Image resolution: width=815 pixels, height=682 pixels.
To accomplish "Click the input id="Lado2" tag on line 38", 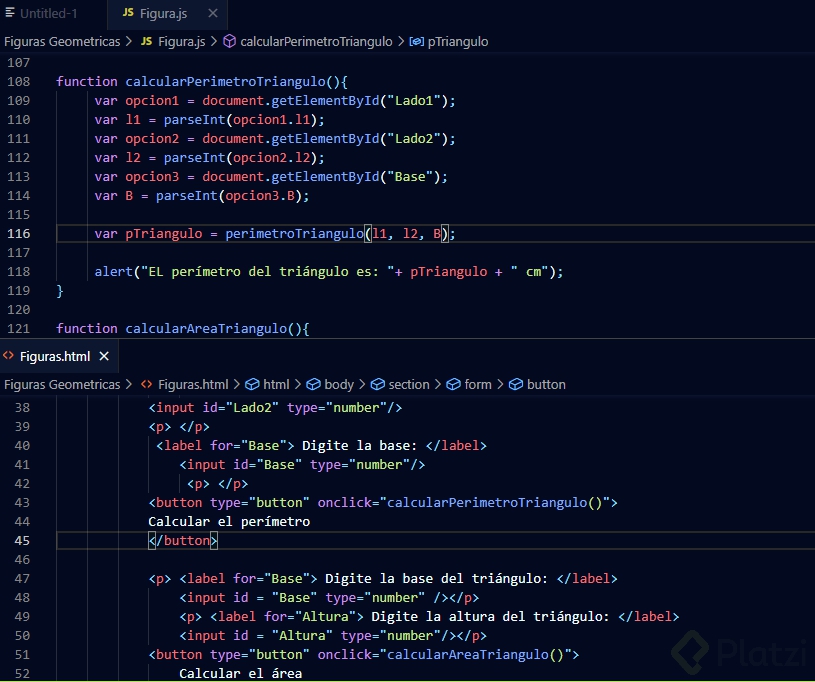I will point(275,408).
